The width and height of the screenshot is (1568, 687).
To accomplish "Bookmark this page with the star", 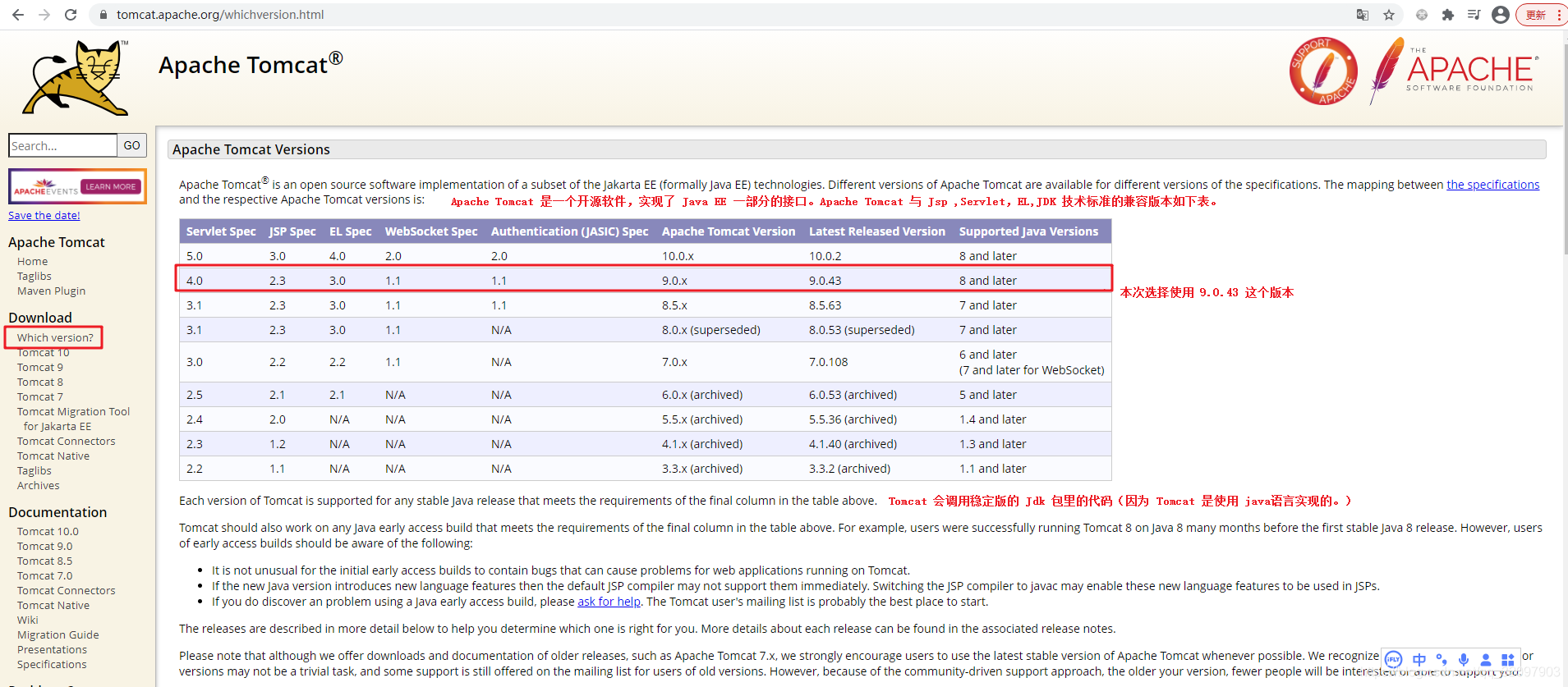I will [x=1389, y=15].
